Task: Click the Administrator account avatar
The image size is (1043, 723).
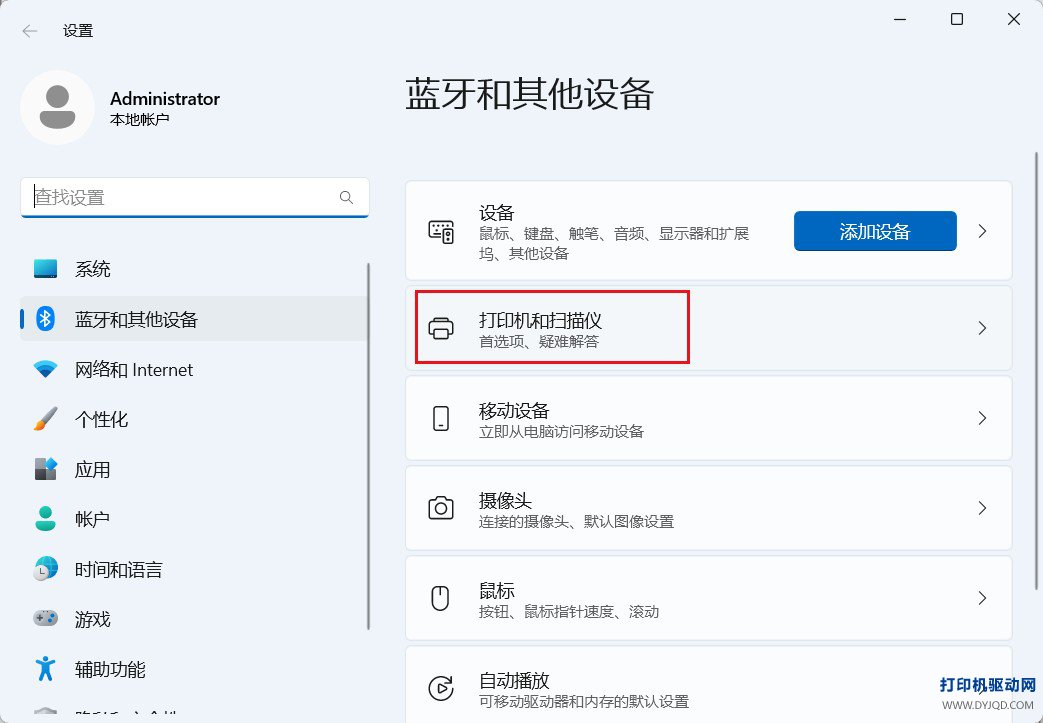Action: click(x=57, y=108)
